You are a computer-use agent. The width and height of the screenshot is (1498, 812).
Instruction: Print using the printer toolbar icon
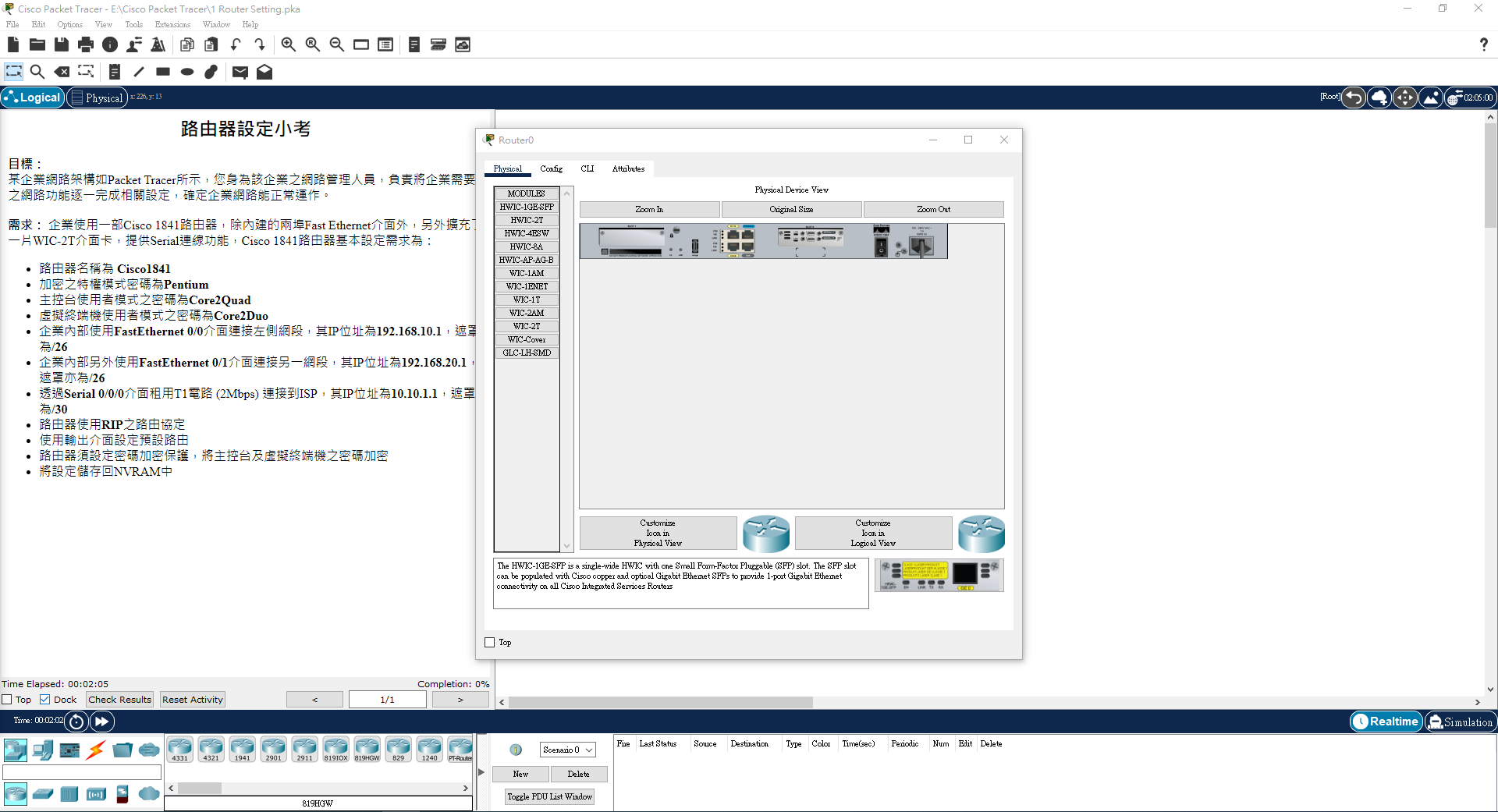point(86,44)
